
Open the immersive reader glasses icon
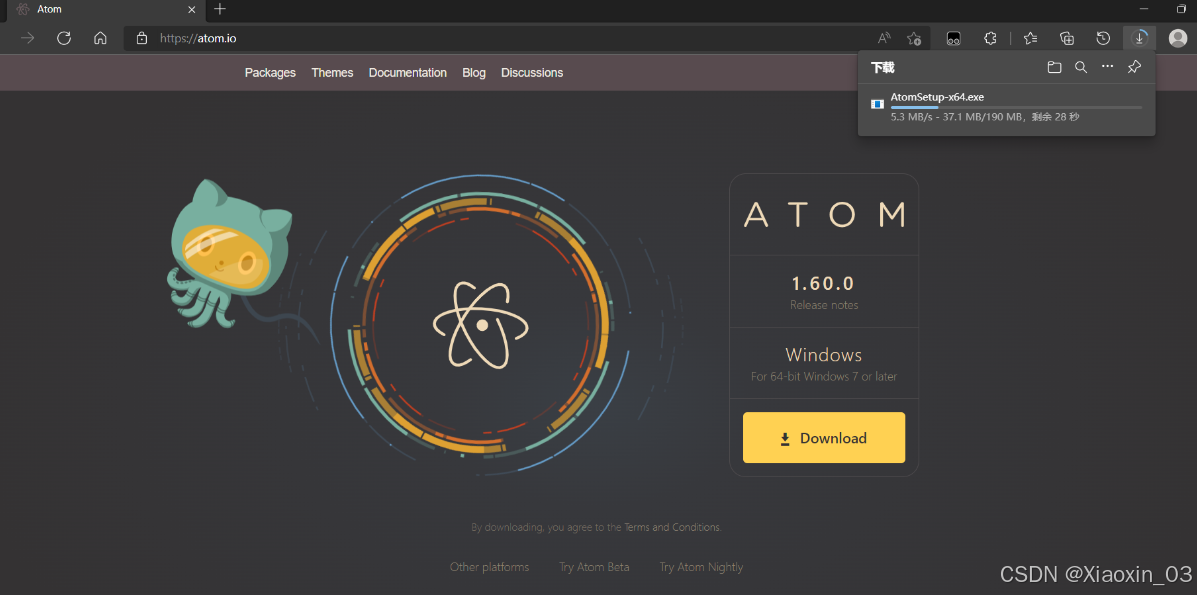pos(953,38)
